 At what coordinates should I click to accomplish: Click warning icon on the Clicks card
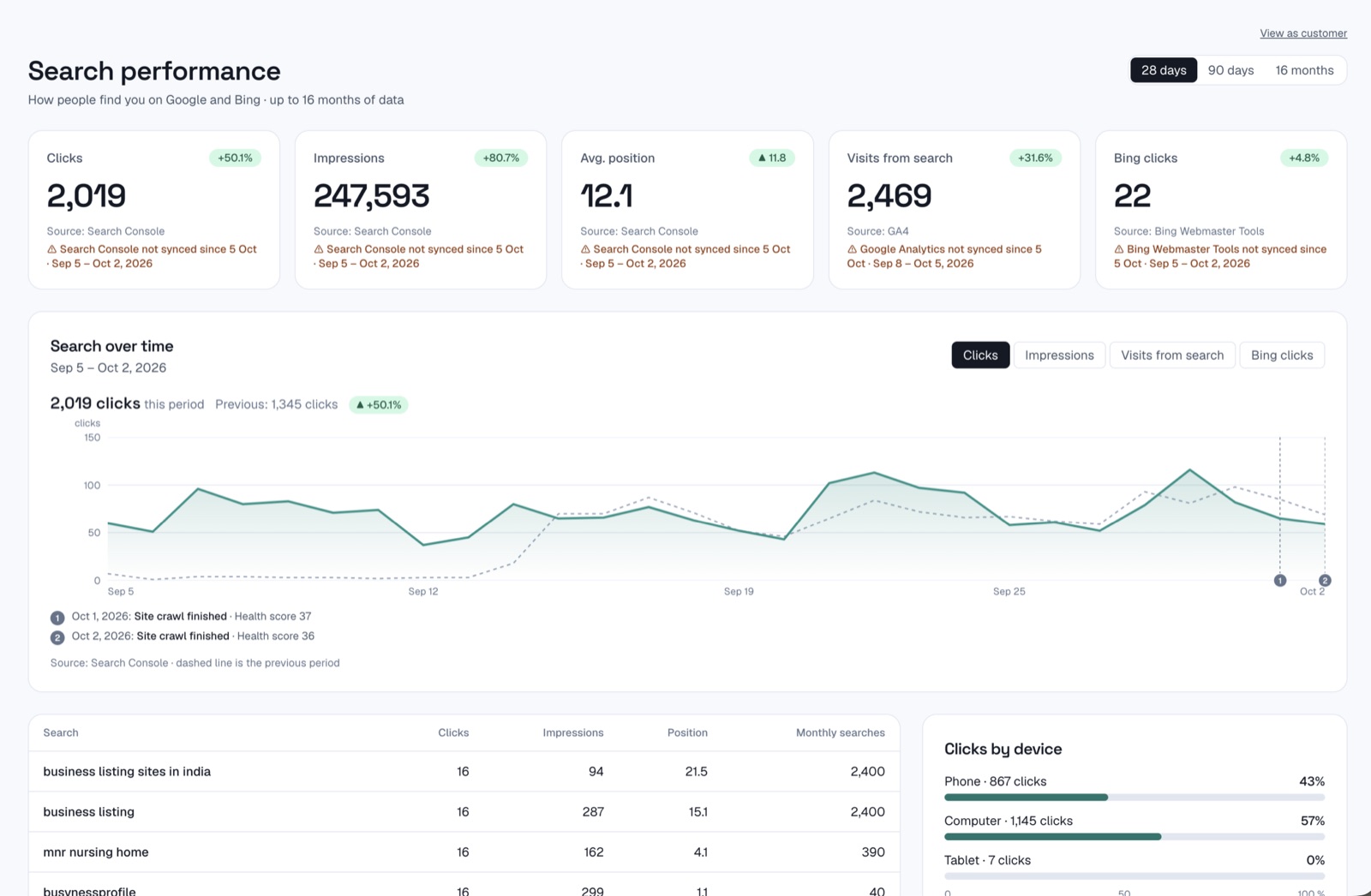(x=51, y=249)
